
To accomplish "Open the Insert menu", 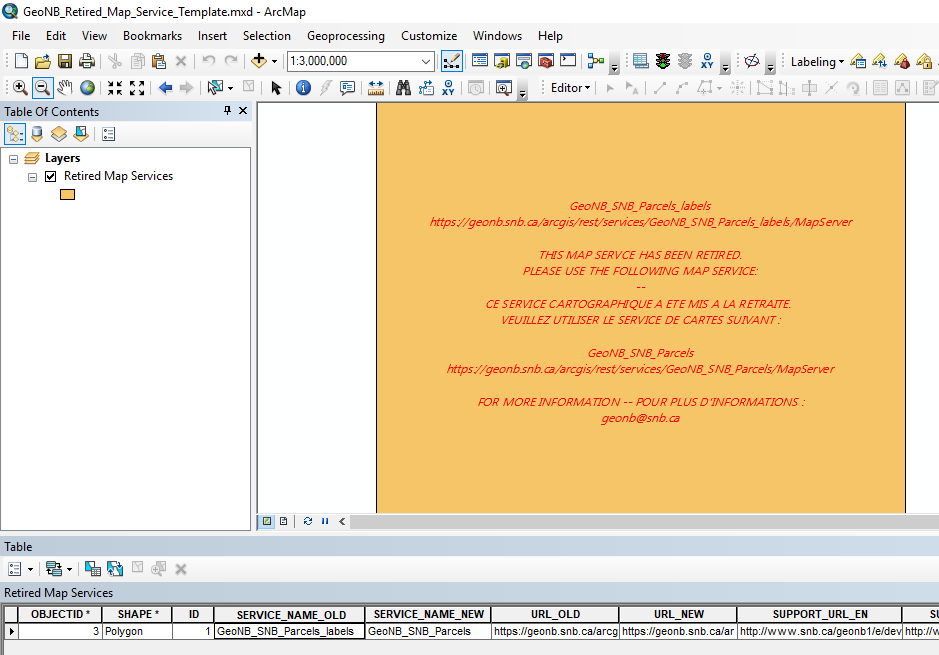I will click(x=212, y=36).
